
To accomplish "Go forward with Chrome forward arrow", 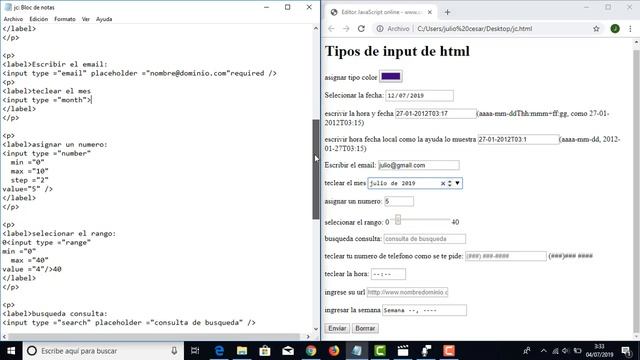I will pyautogui.click(x=346, y=29).
